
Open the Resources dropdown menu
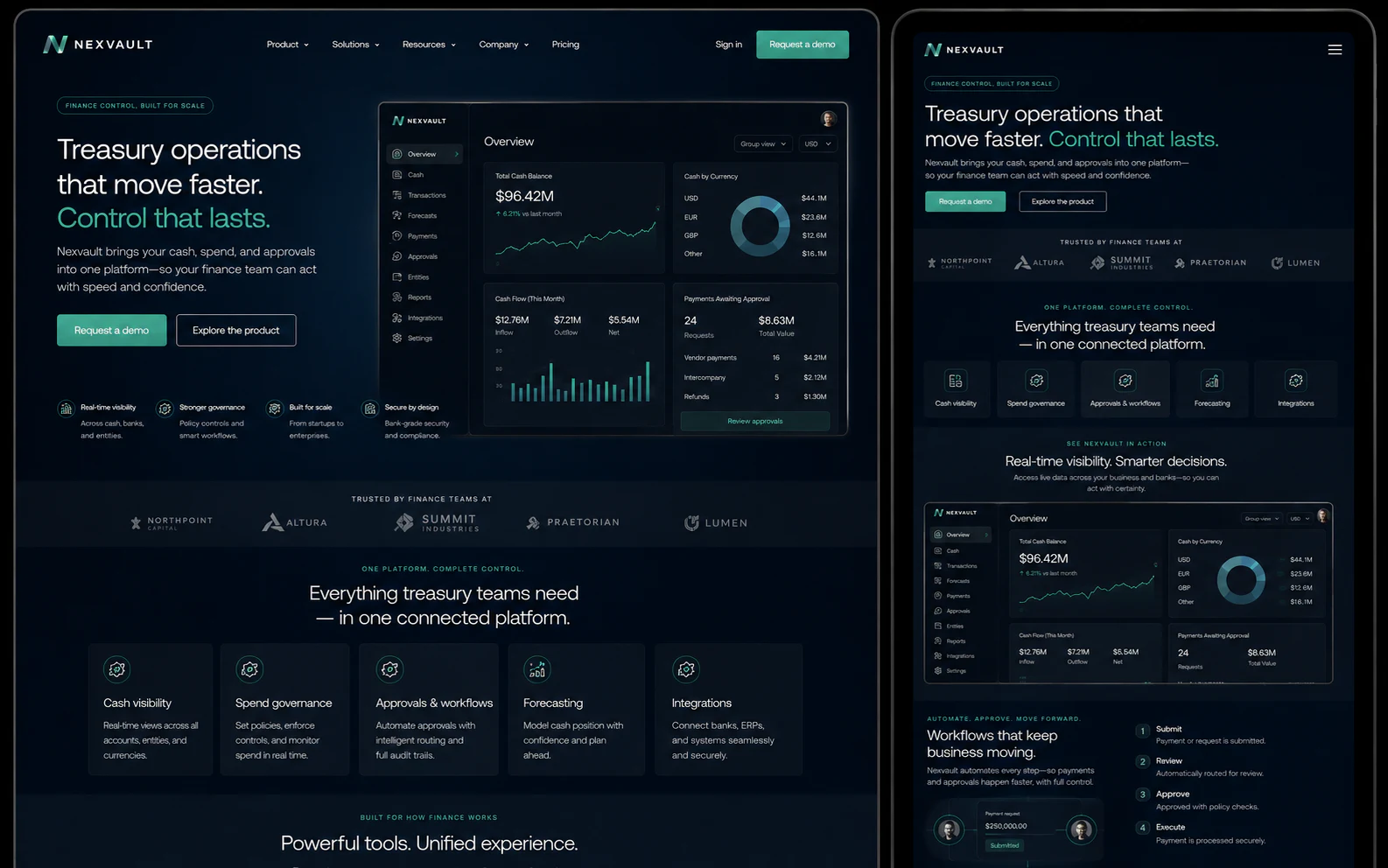[x=429, y=45]
